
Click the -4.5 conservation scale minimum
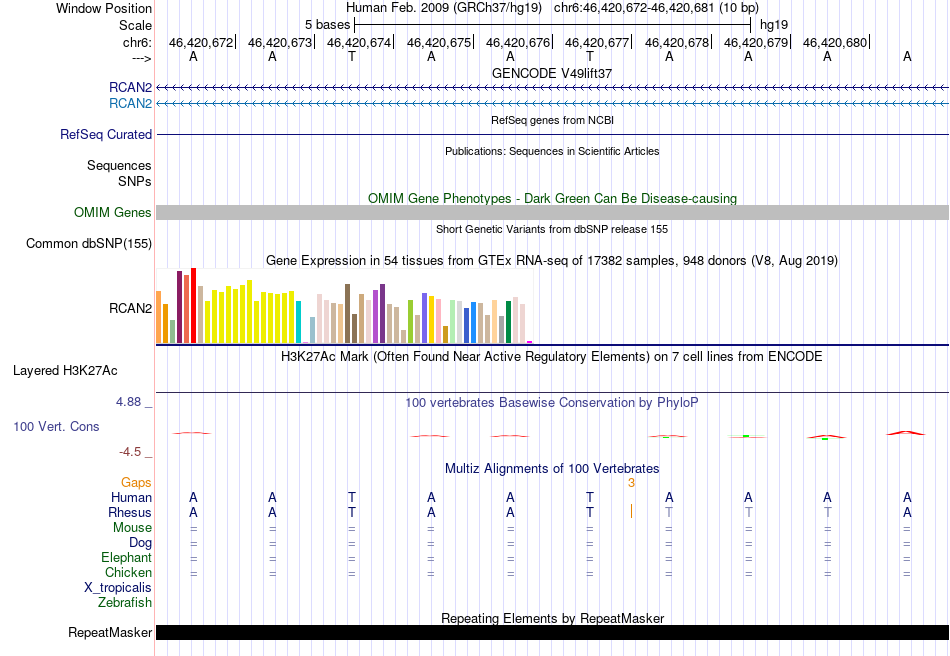pyautogui.click(x=130, y=451)
